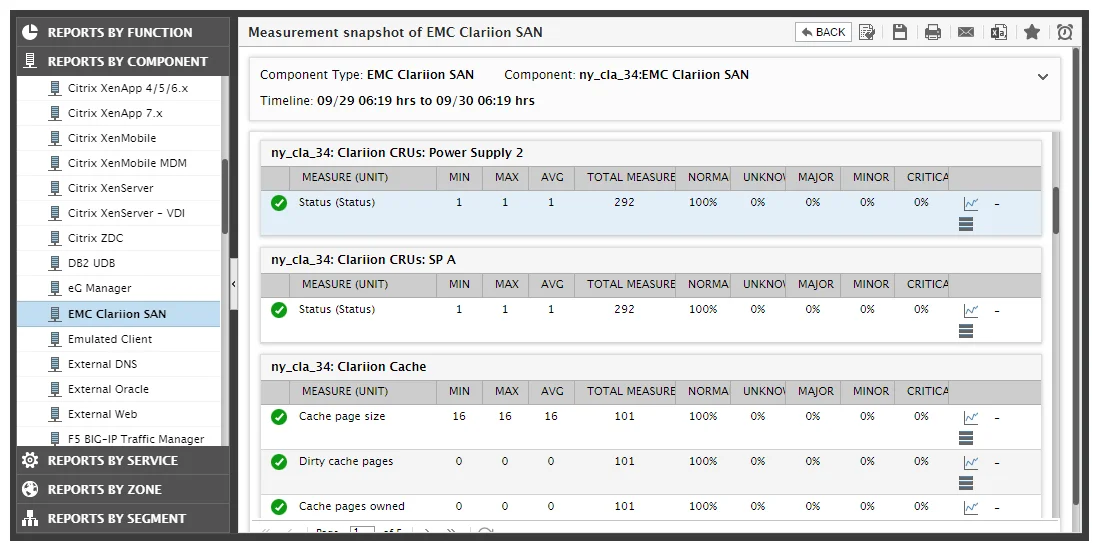Viewport: 1099px width, 551px height.
Task: Open graph for Power Supply 2 Status
Action: (x=971, y=204)
